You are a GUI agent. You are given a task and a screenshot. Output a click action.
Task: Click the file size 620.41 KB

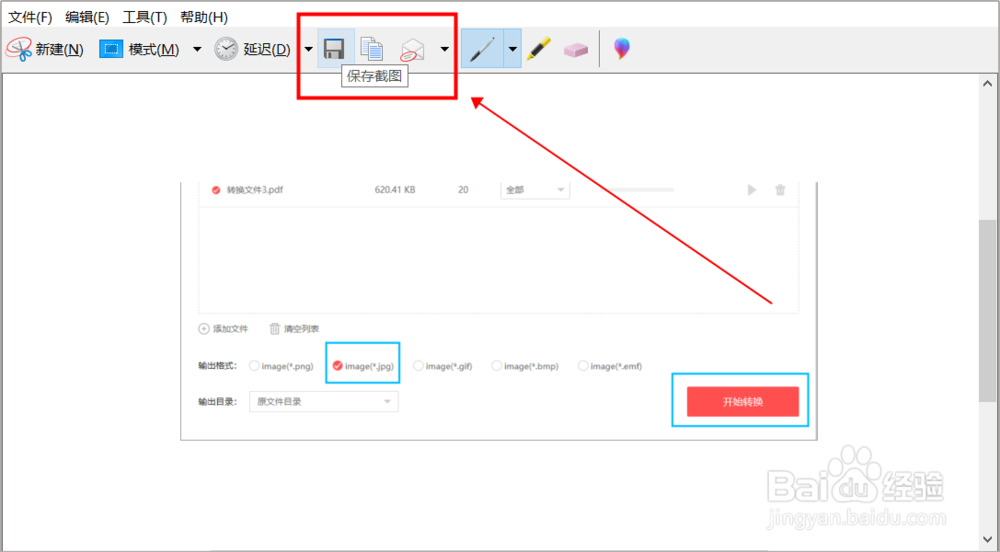pos(395,190)
